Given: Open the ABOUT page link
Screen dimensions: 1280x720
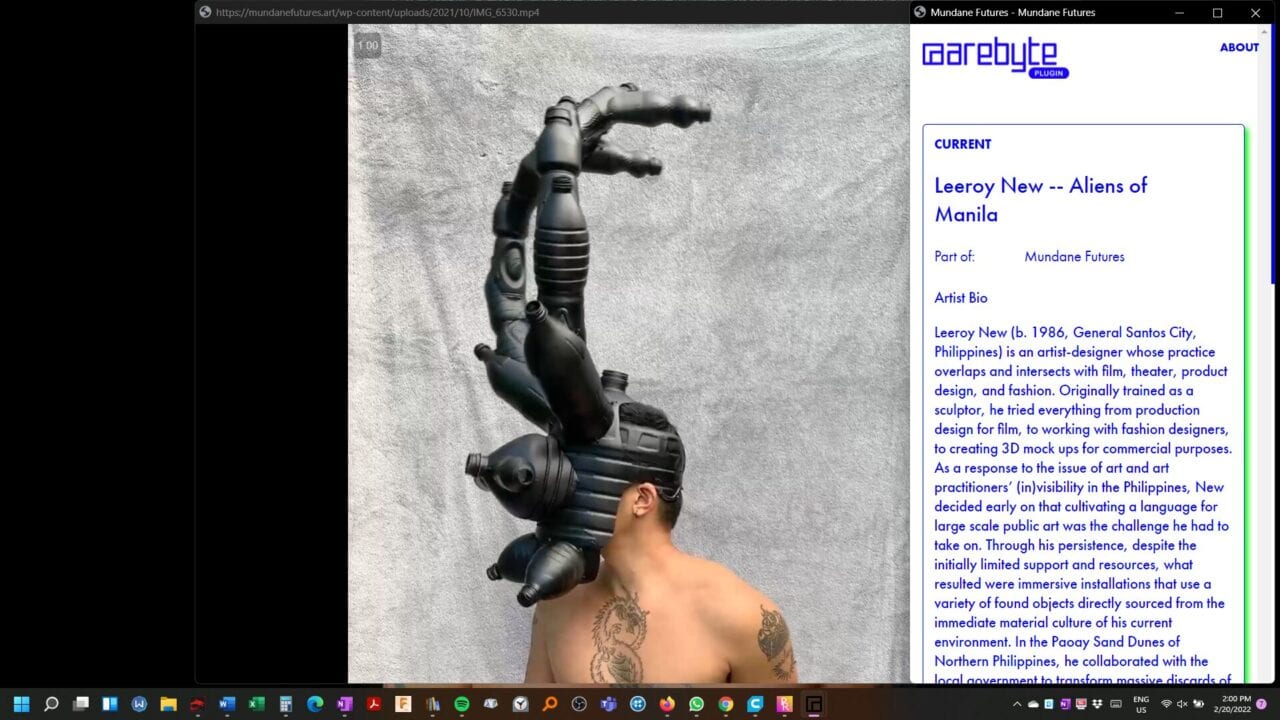Looking at the screenshot, I should (1239, 47).
